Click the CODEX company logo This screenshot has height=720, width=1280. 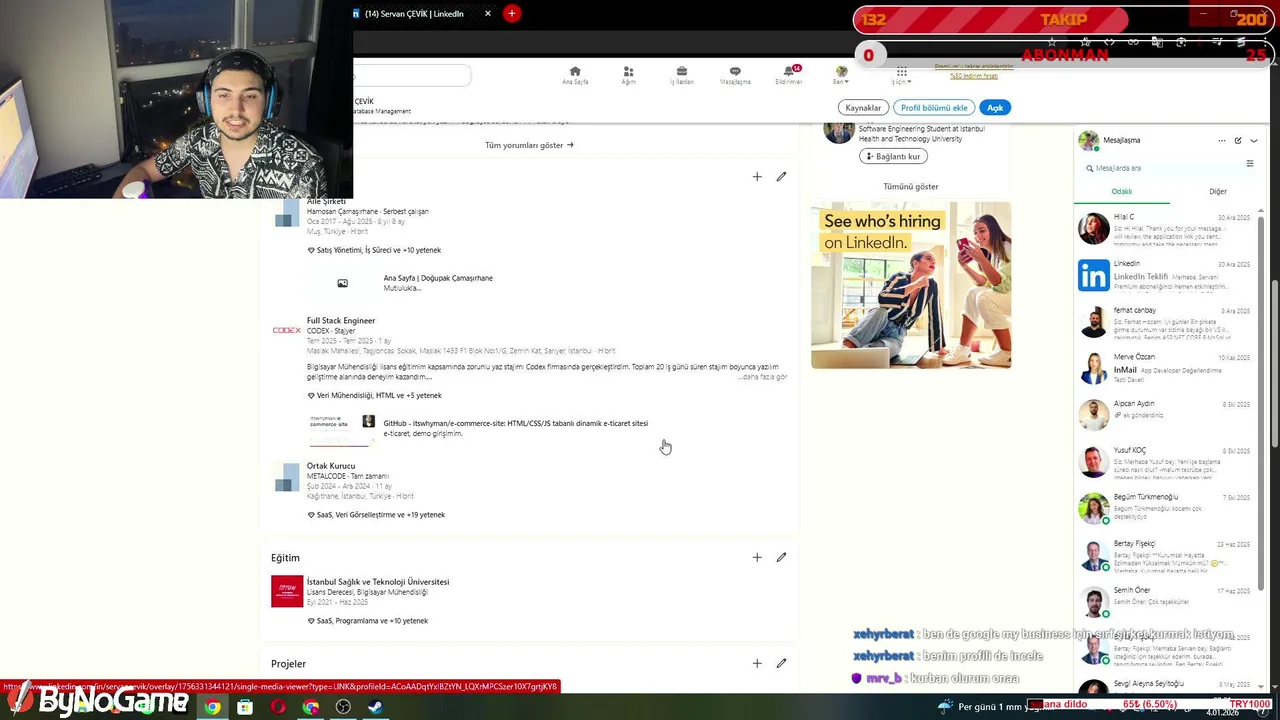tap(287, 330)
